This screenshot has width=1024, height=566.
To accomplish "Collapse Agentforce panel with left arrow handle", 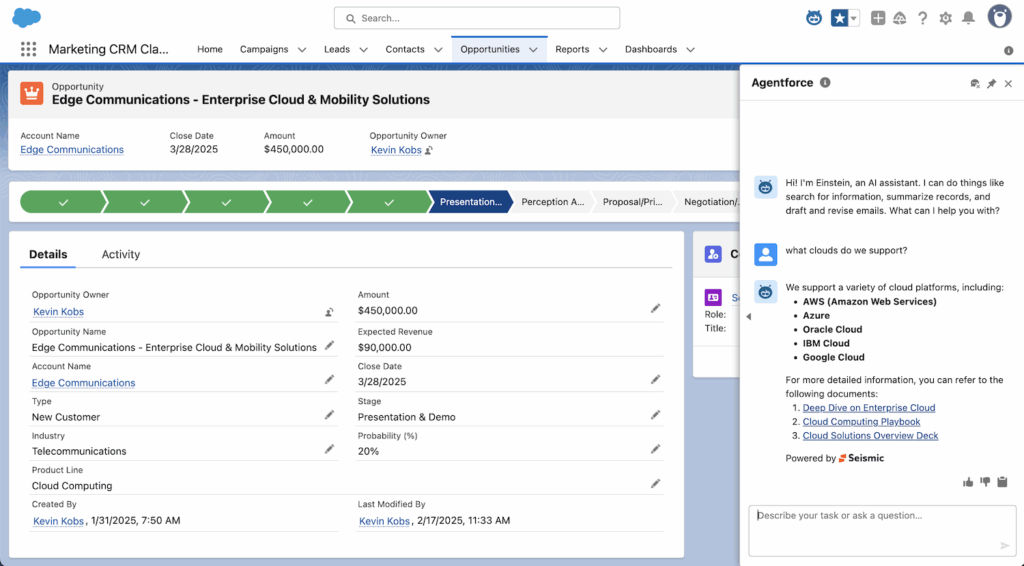I will (748, 317).
